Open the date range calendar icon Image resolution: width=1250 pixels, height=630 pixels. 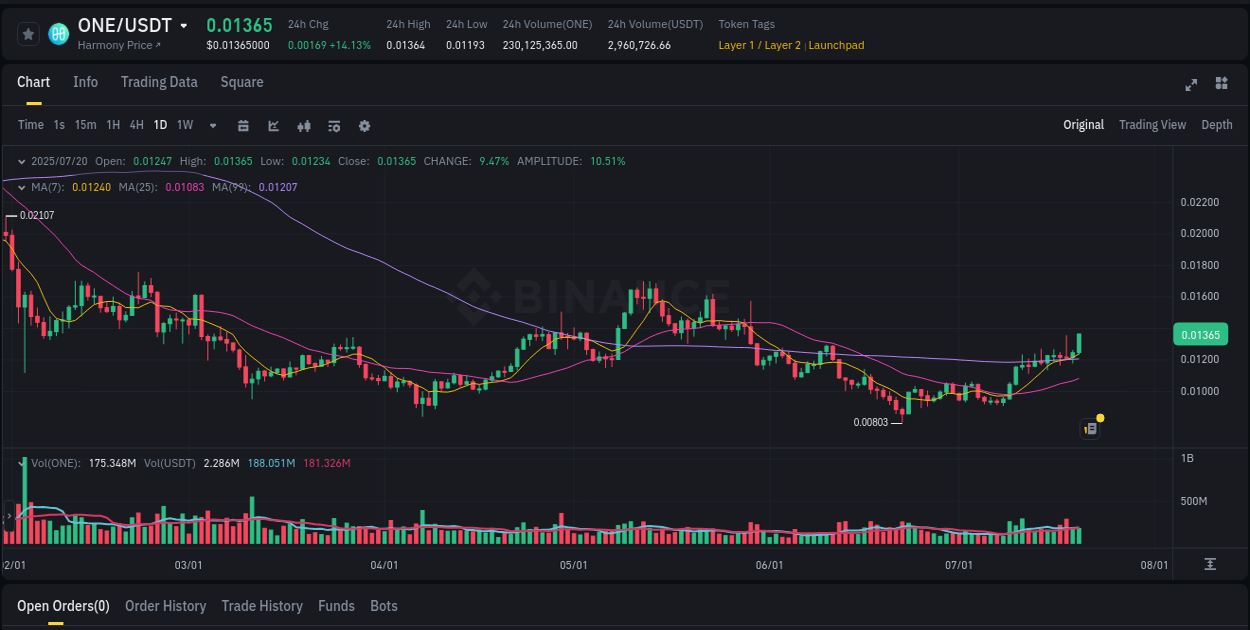(x=243, y=126)
